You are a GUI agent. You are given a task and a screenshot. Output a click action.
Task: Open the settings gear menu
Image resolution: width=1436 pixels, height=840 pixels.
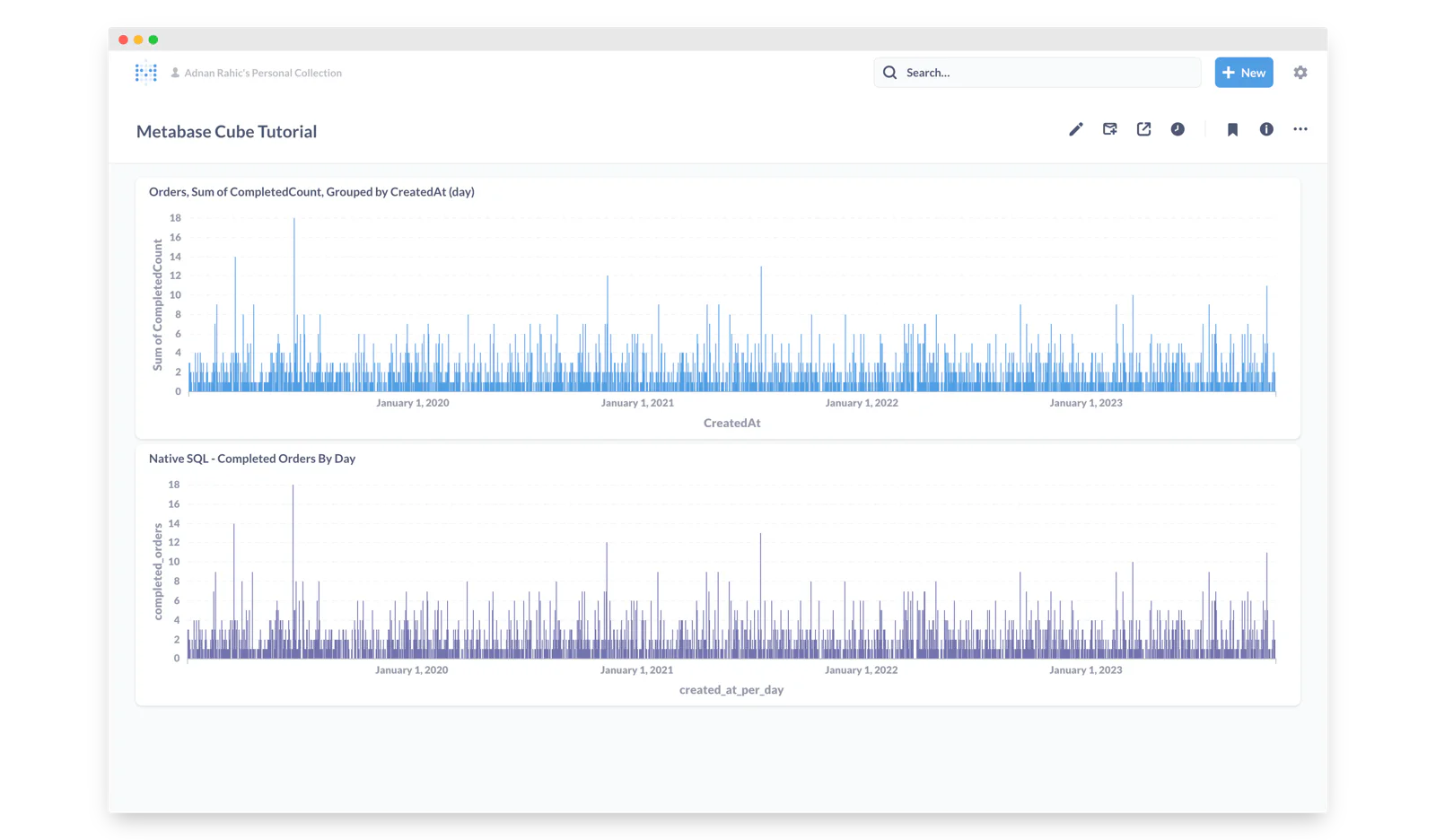click(1300, 73)
